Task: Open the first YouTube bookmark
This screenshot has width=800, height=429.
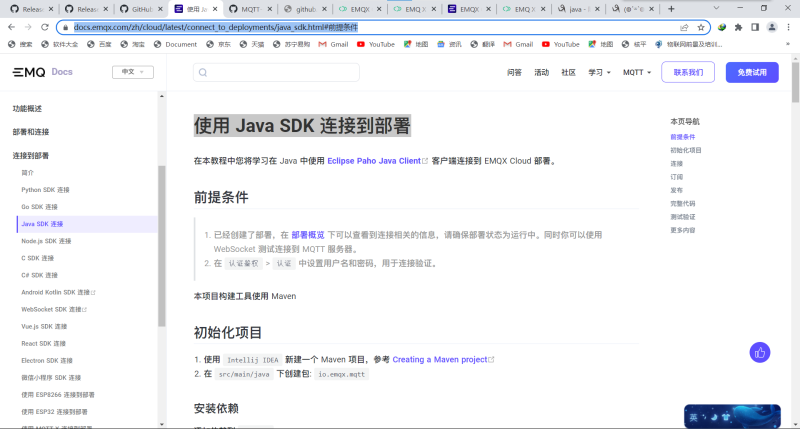Action: (x=376, y=44)
